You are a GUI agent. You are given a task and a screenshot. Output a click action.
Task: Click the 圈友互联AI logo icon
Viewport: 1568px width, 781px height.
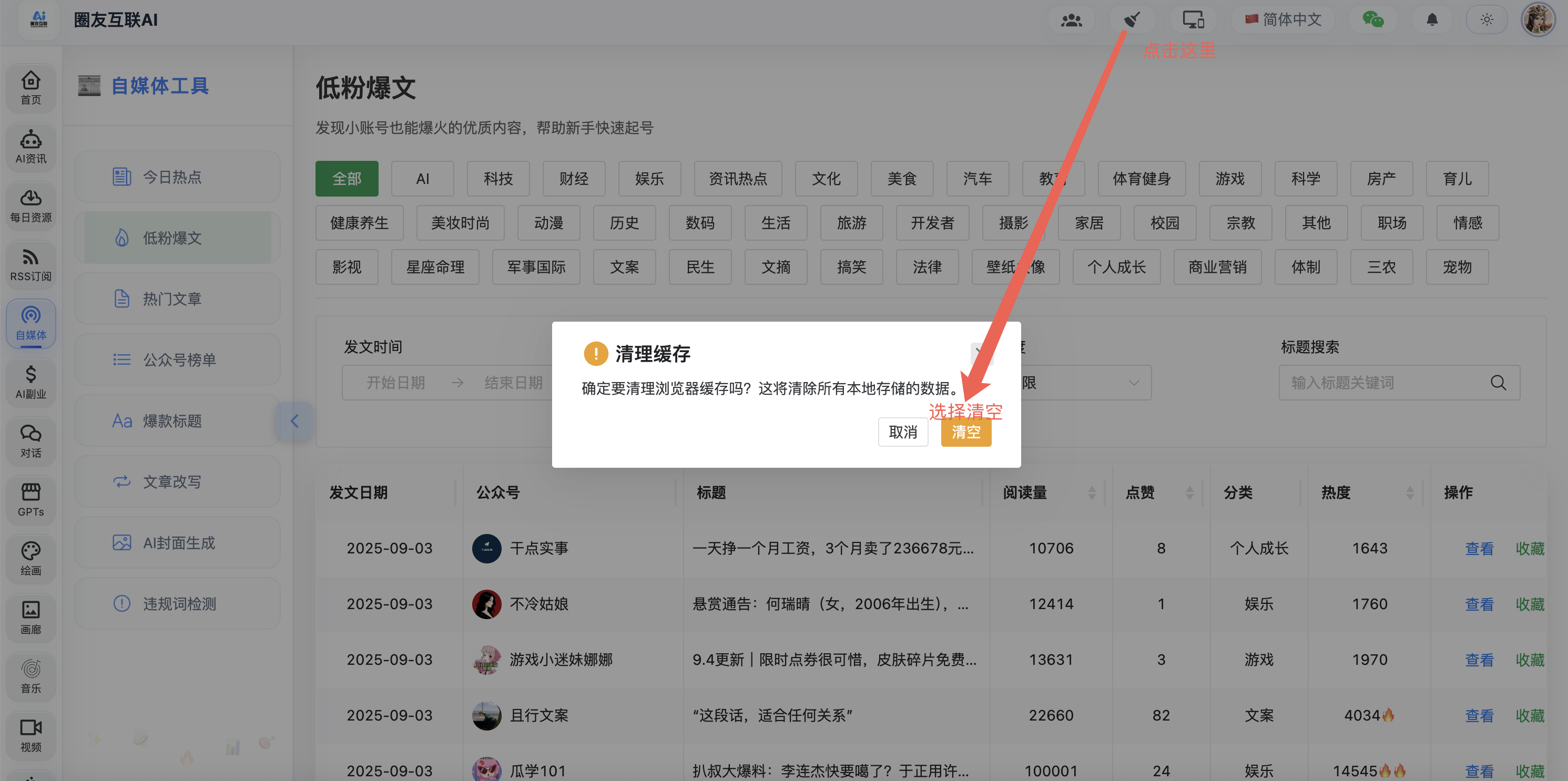[39, 19]
